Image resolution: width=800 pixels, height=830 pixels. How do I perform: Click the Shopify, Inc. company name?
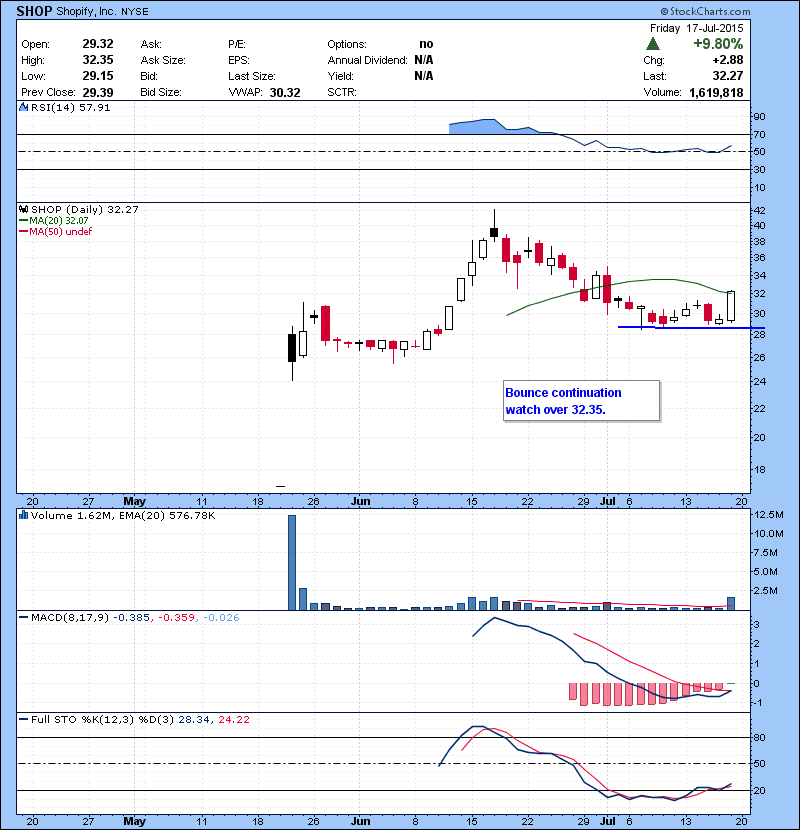point(86,12)
